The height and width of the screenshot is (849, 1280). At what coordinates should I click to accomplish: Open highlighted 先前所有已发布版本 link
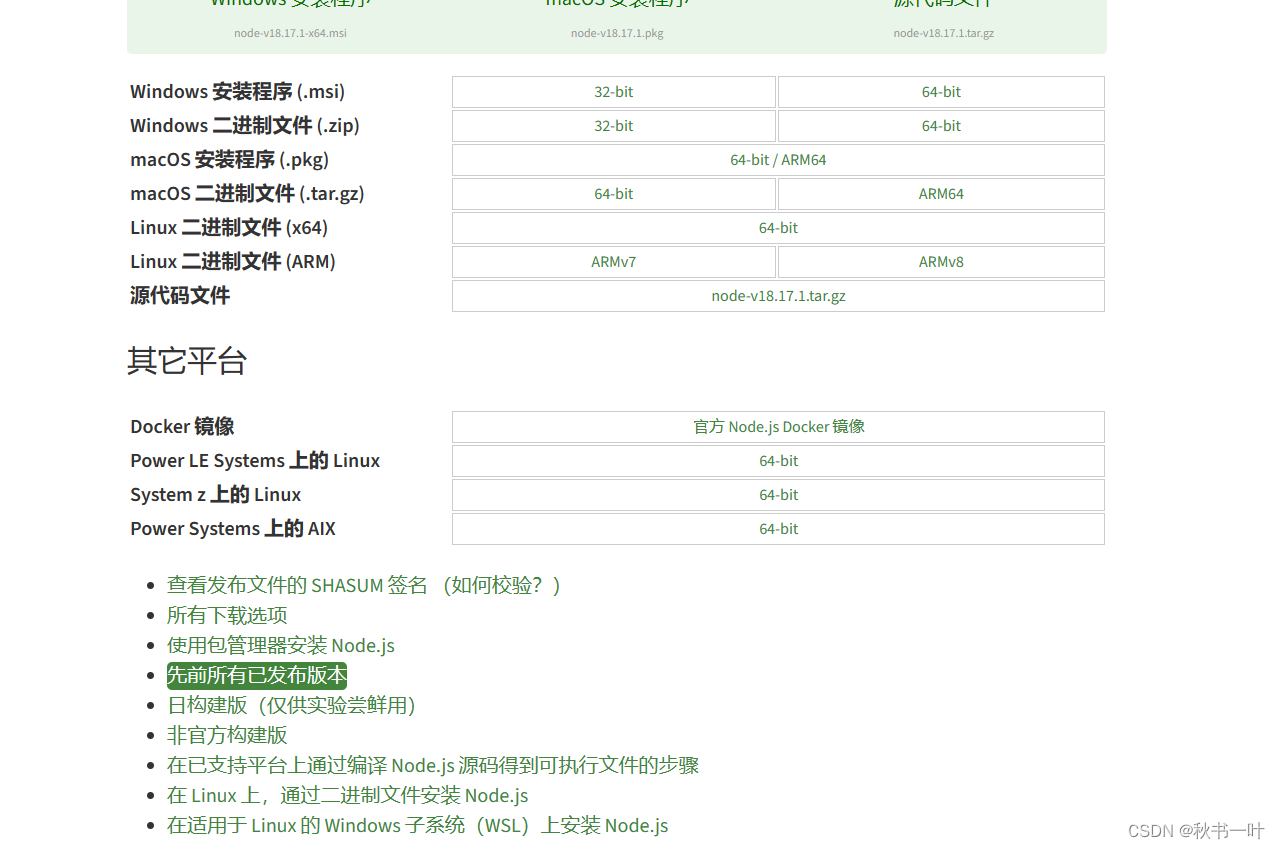click(x=257, y=675)
